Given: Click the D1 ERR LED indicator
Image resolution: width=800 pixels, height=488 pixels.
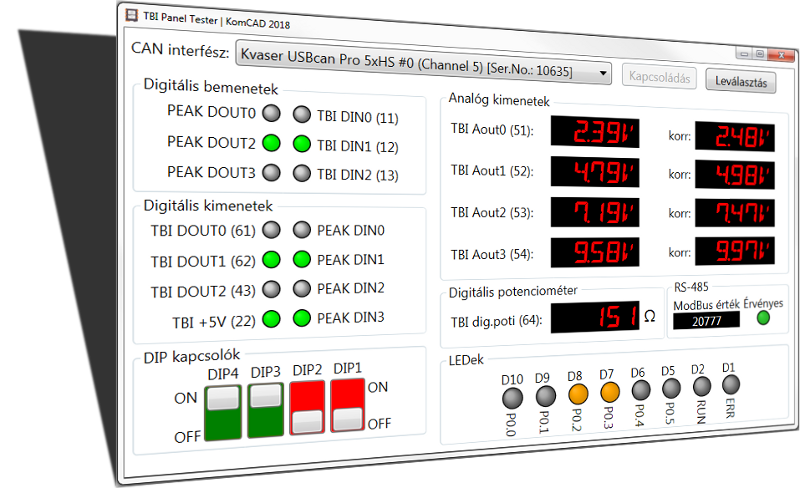Looking at the screenshot, I should pyautogui.click(x=732, y=383).
